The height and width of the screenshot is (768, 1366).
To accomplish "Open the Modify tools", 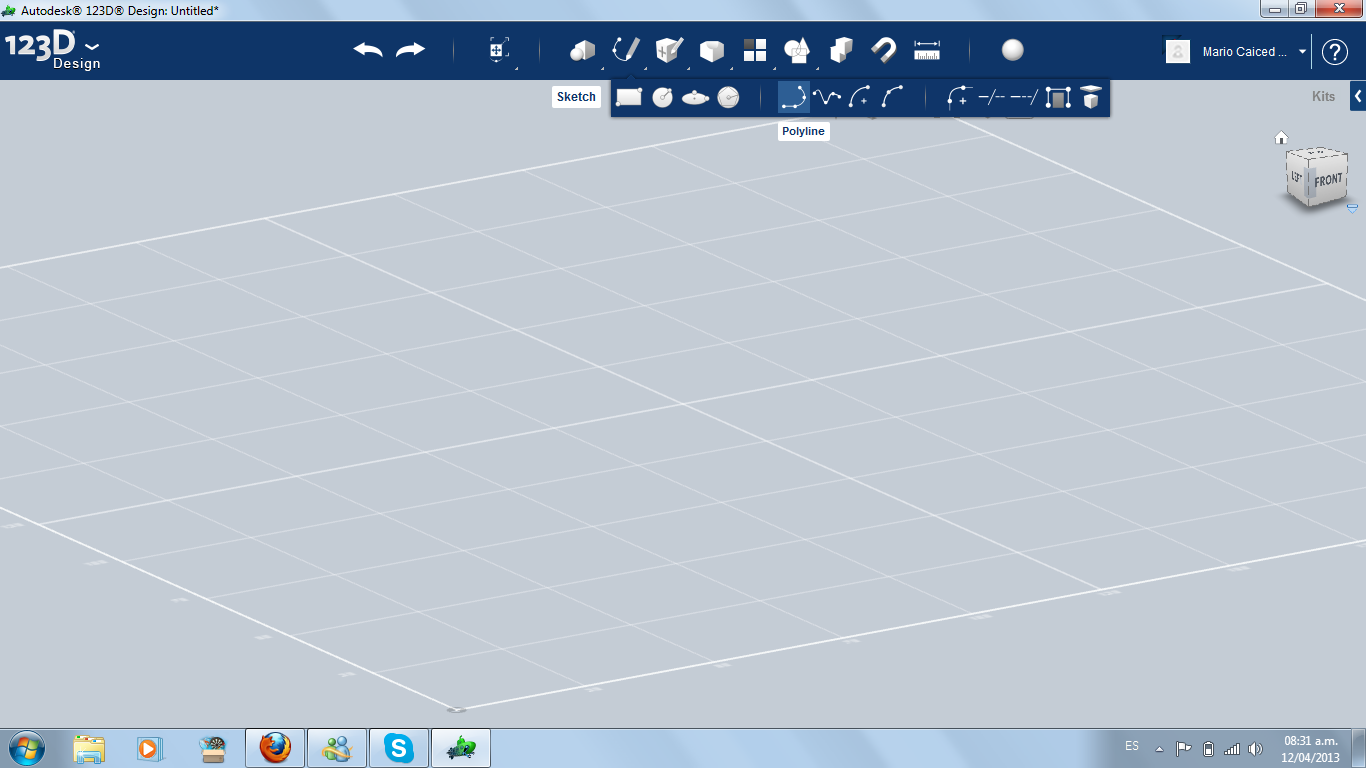I will [711, 50].
